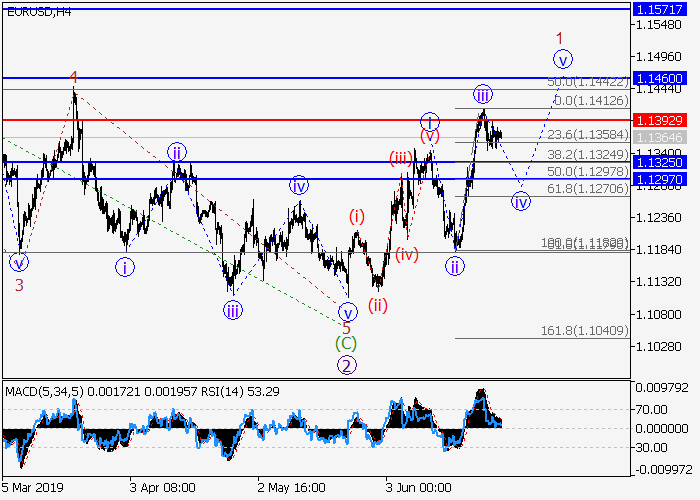Image resolution: width=700 pixels, height=500 pixels.
Task: Select the orange wave 4 label at peak
Action: (x=74, y=77)
